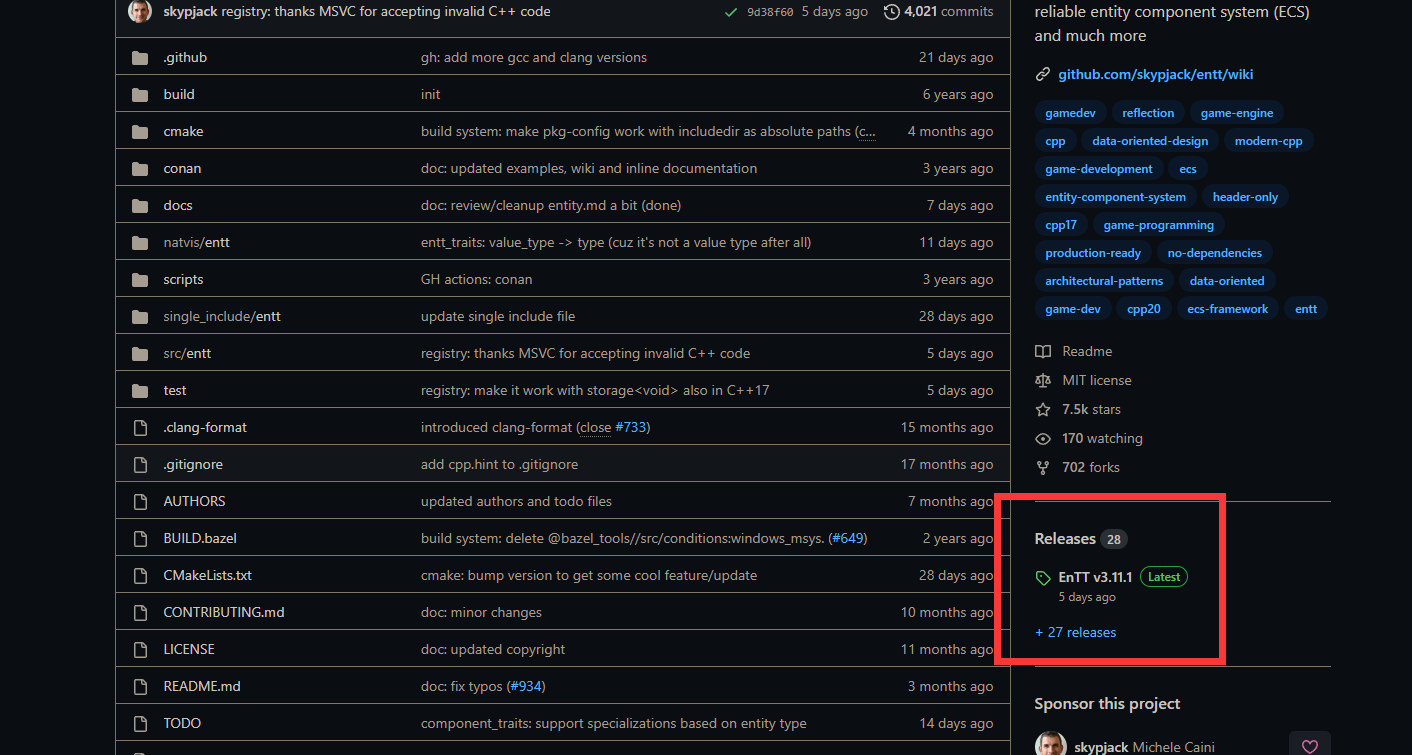Click the .gitignore file icon

[140, 464]
